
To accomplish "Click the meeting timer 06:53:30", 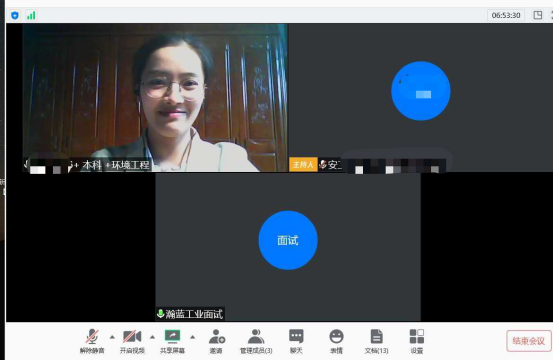I will click(x=506, y=15).
